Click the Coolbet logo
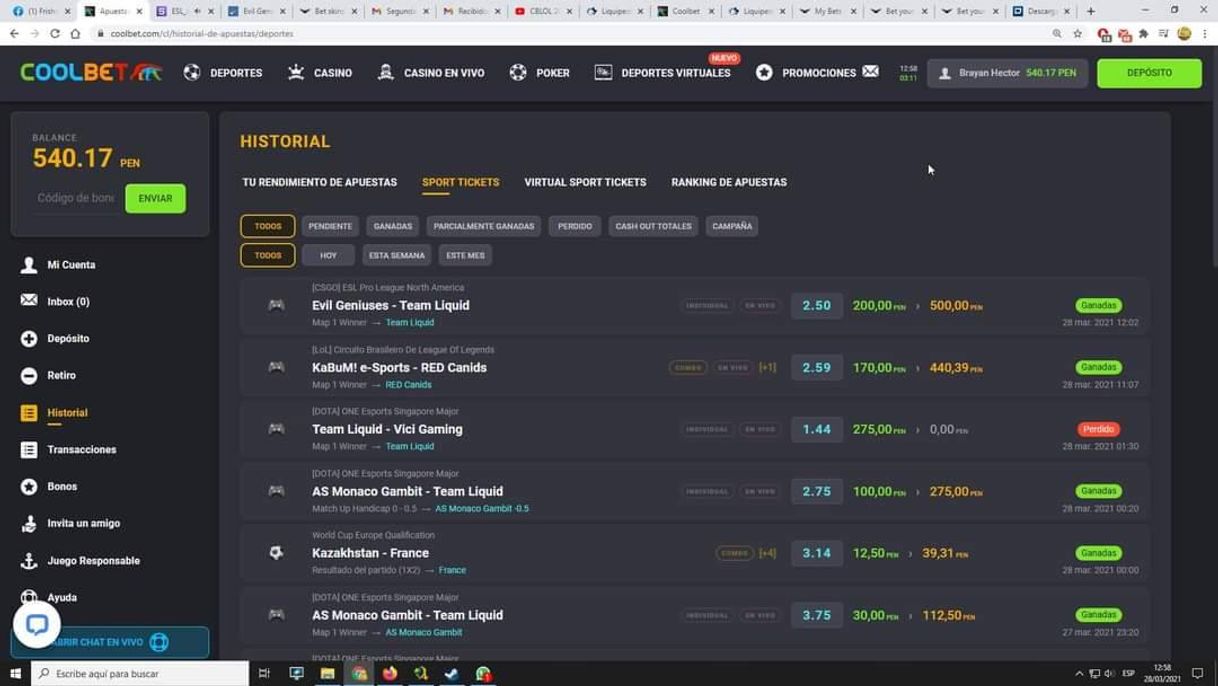Viewport: 1218px width, 686px height. 90,72
